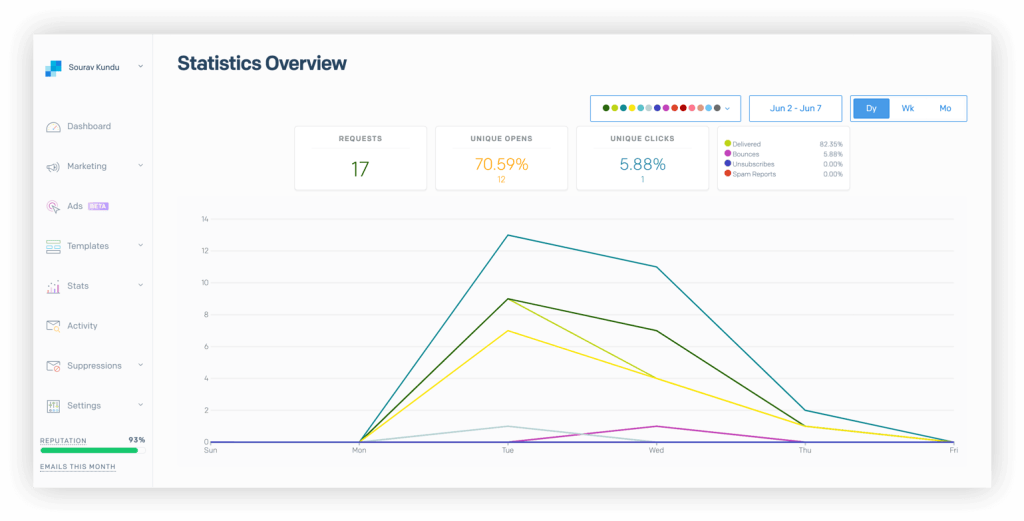Click the Suppressions blocked envelope icon

(x=53, y=366)
